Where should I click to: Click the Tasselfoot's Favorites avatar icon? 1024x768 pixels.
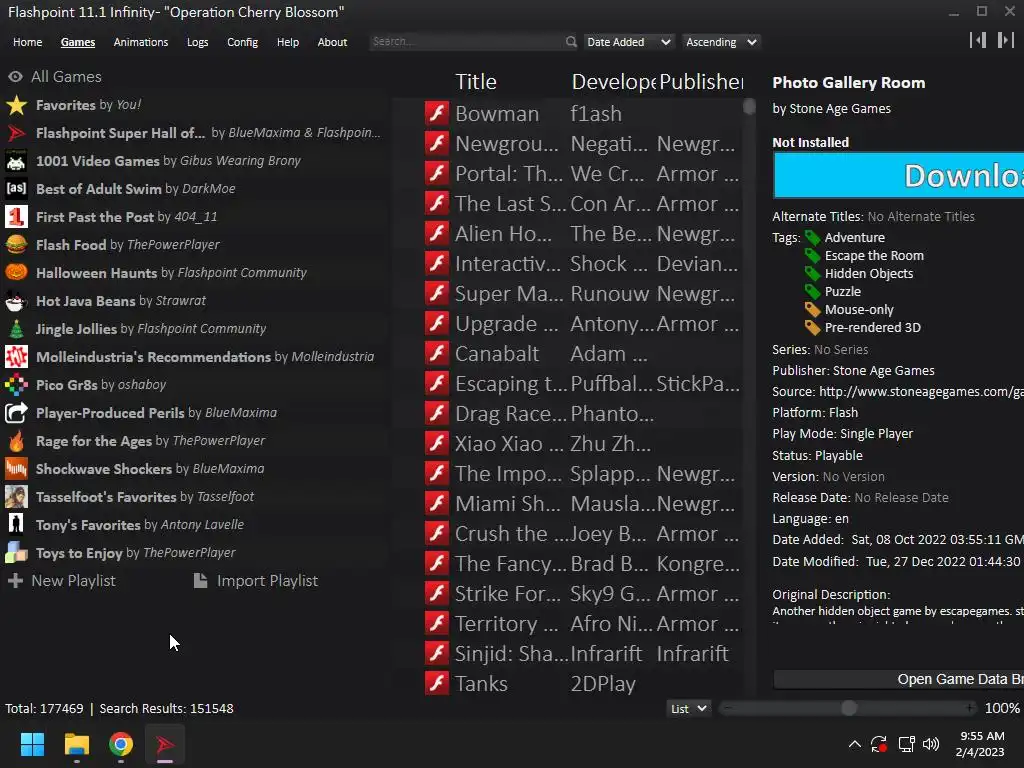click(x=16, y=497)
